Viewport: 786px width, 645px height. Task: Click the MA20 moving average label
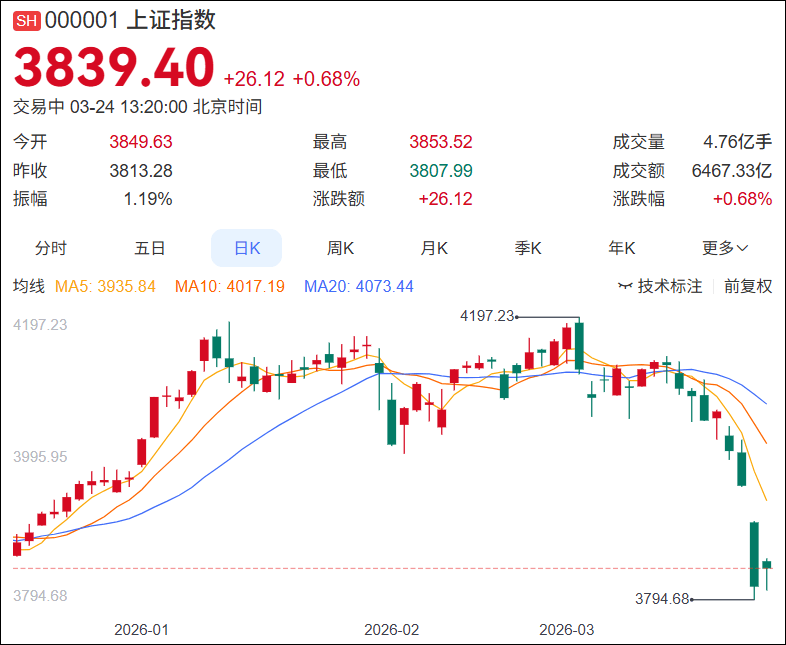pyautogui.click(x=358, y=287)
